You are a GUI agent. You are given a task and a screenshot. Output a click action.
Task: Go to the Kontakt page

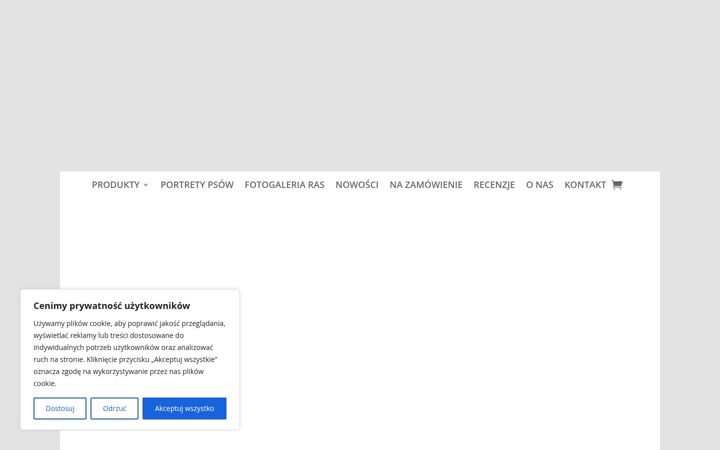pos(585,185)
